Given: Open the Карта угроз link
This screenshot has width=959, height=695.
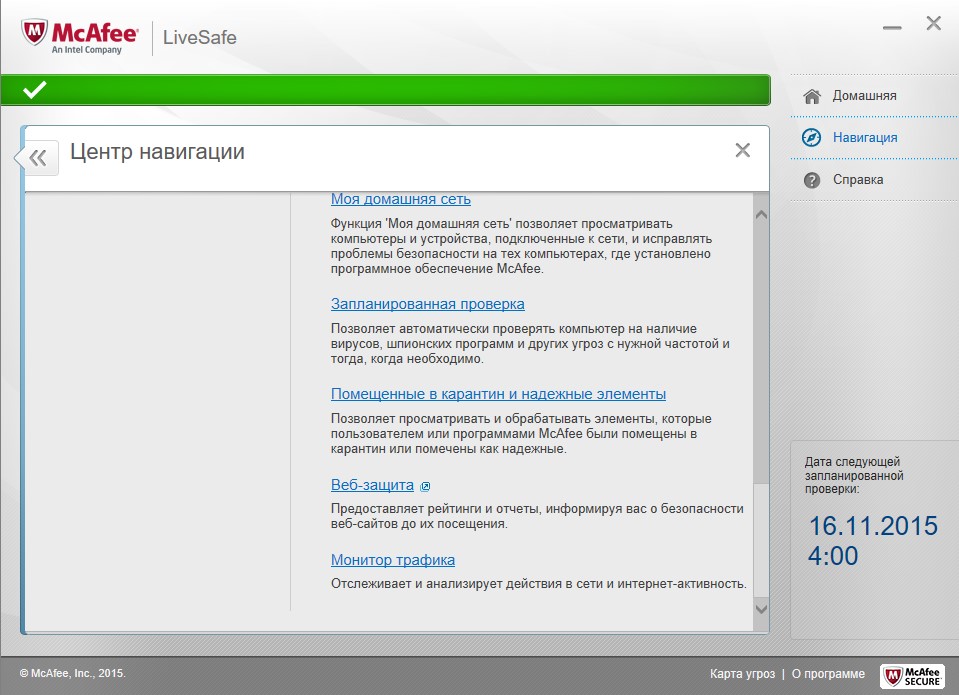Looking at the screenshot, I should [x=742, y=674].
